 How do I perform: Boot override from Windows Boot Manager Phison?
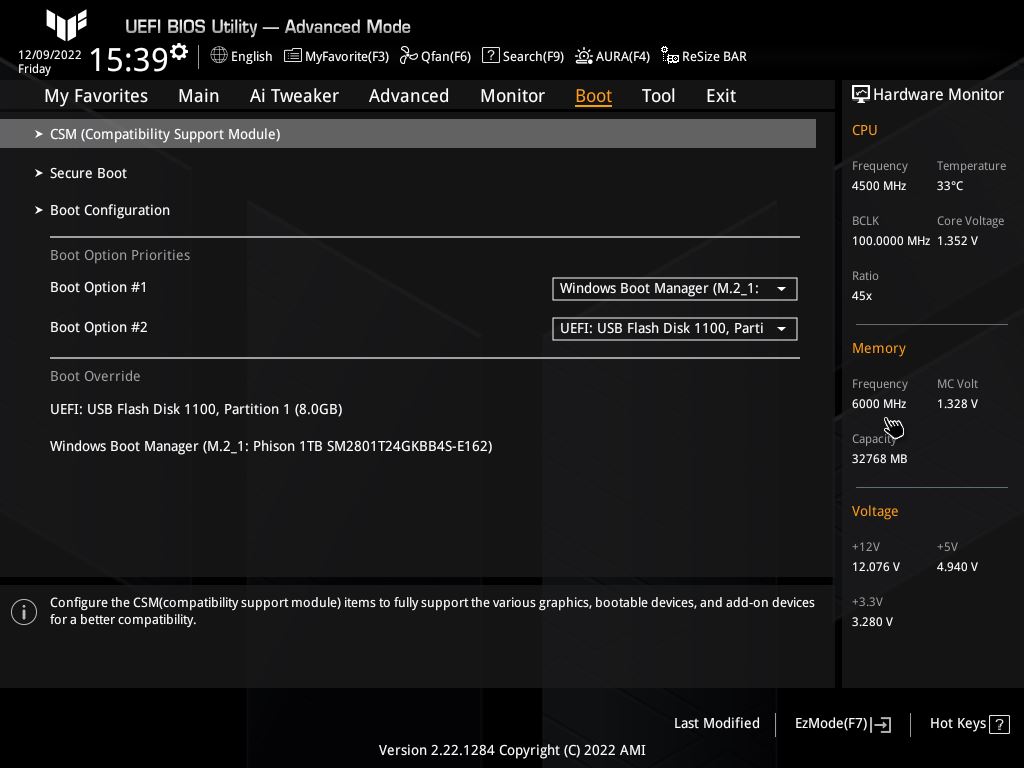(x=271, y=446)
